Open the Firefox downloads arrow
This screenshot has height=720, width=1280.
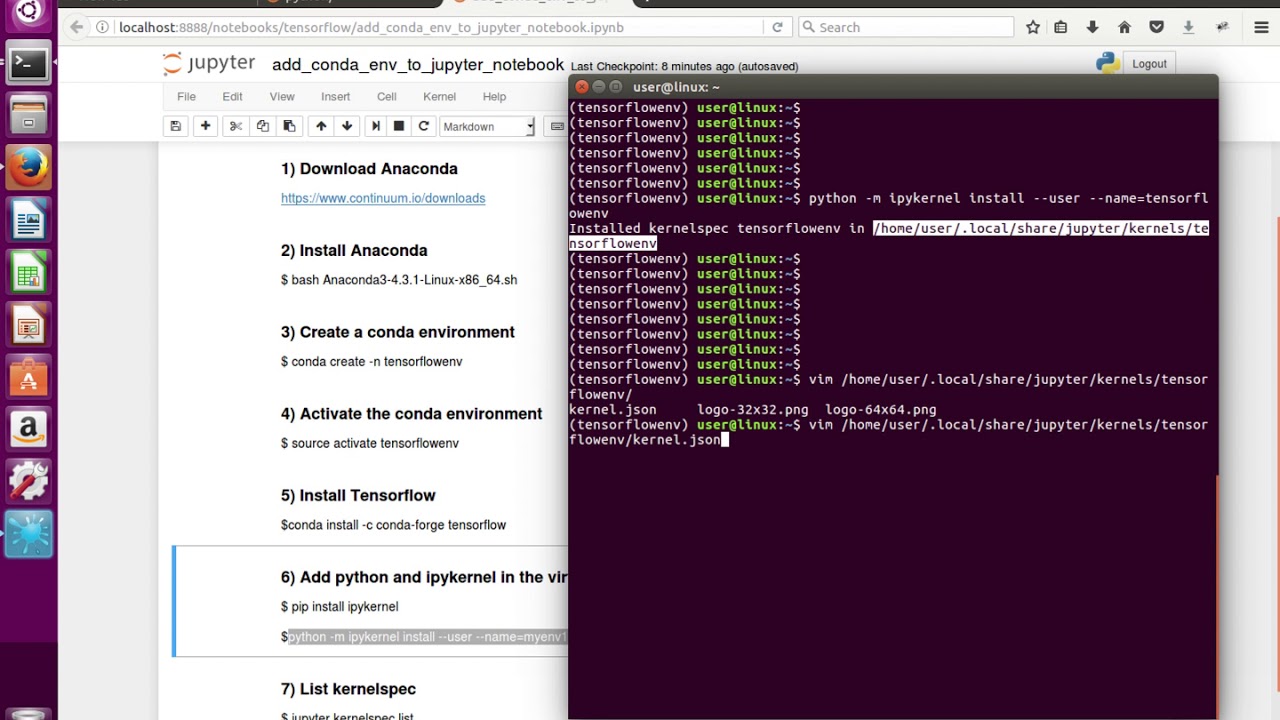(1092, 27)
